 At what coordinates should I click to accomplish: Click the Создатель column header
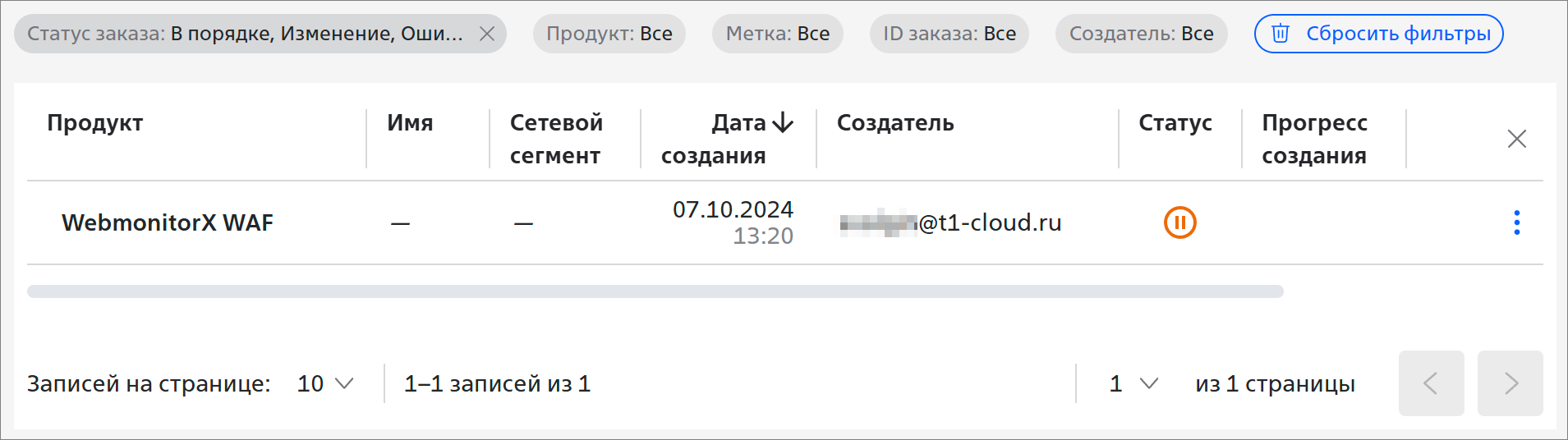tap(895, 123)
